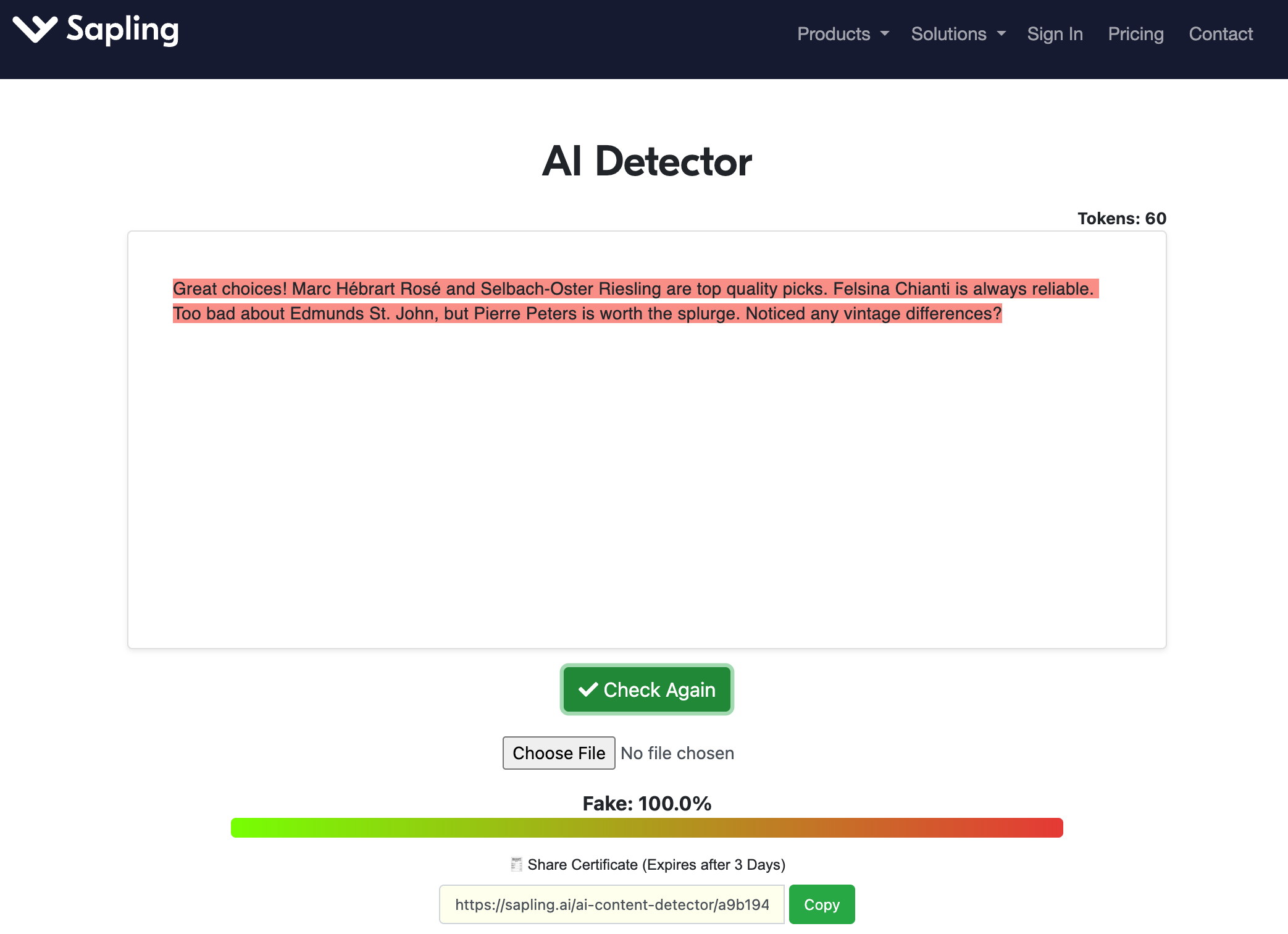The width and height of the screenshot is (1288, 934).
Task: Run the Check Again button
Action: pos(647,689)
